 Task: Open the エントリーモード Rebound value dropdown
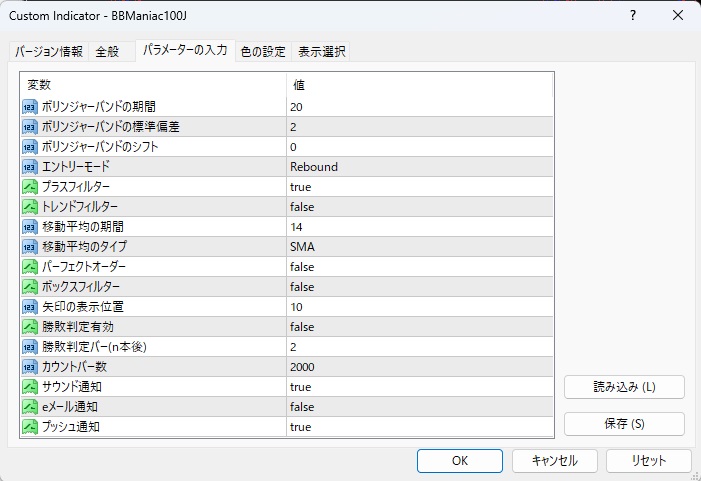pos(419,167)
